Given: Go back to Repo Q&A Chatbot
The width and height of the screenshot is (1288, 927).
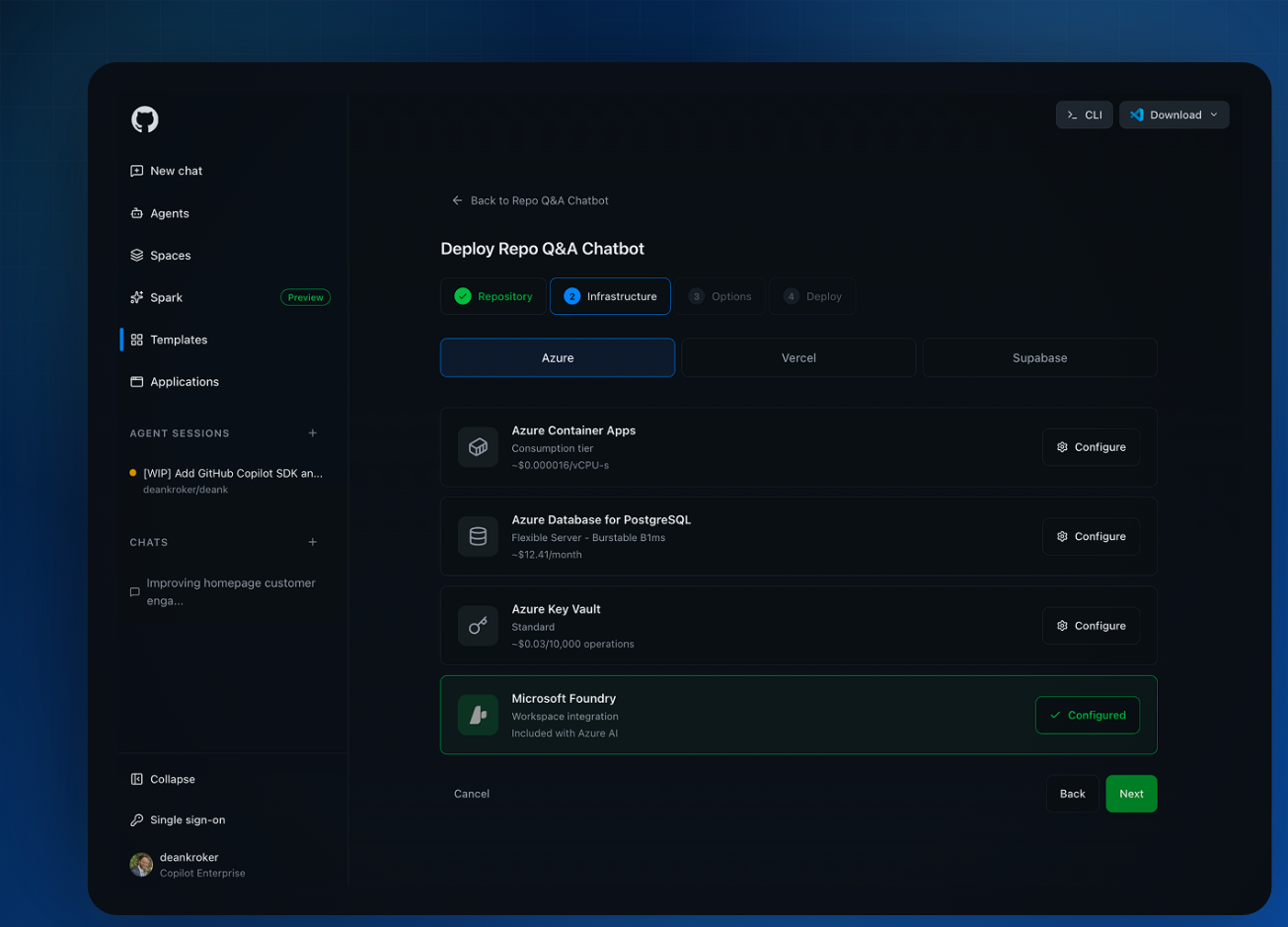Looking at the screenshot, I should point(530,200).
